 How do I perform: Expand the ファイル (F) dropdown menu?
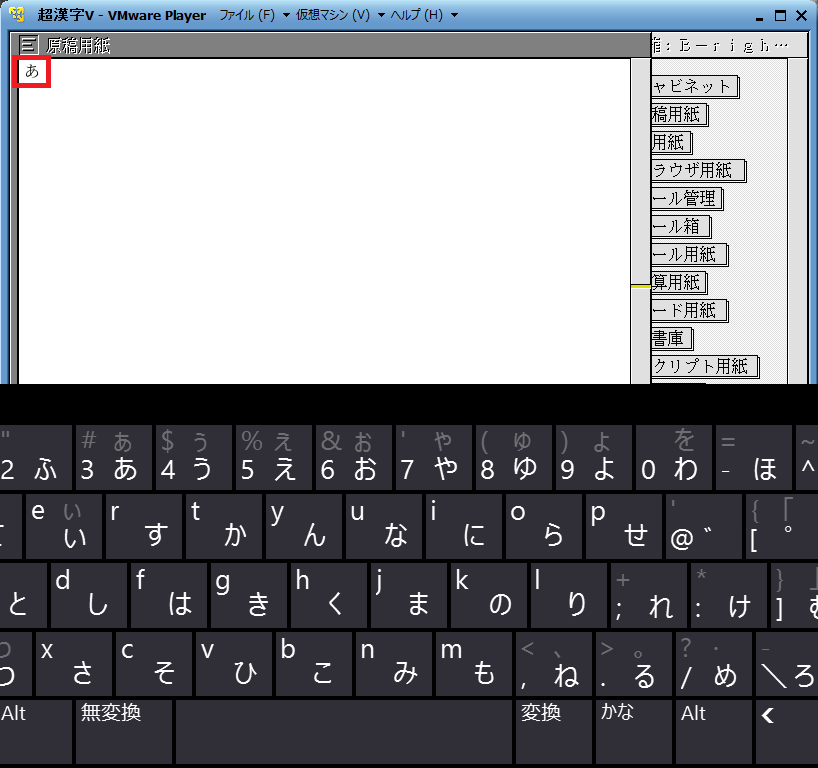(x=254, y=15)
